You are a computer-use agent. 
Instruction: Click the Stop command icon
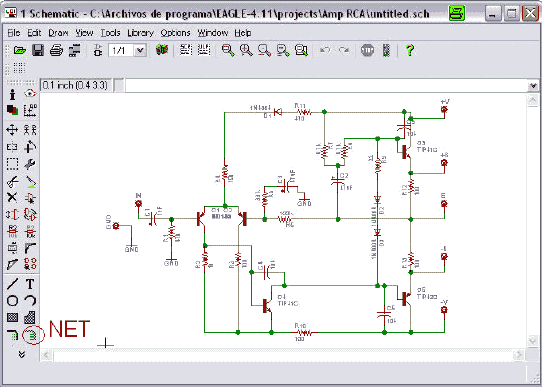coord(367,50)
